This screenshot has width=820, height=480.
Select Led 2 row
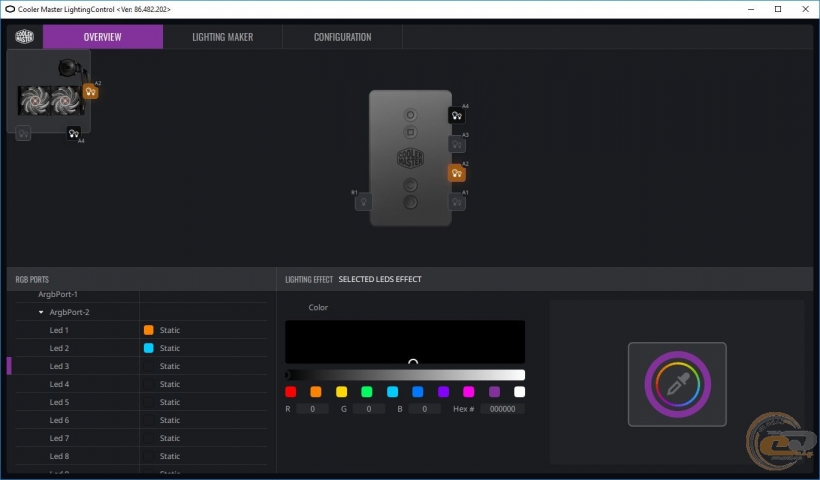(x=141, y=348)
